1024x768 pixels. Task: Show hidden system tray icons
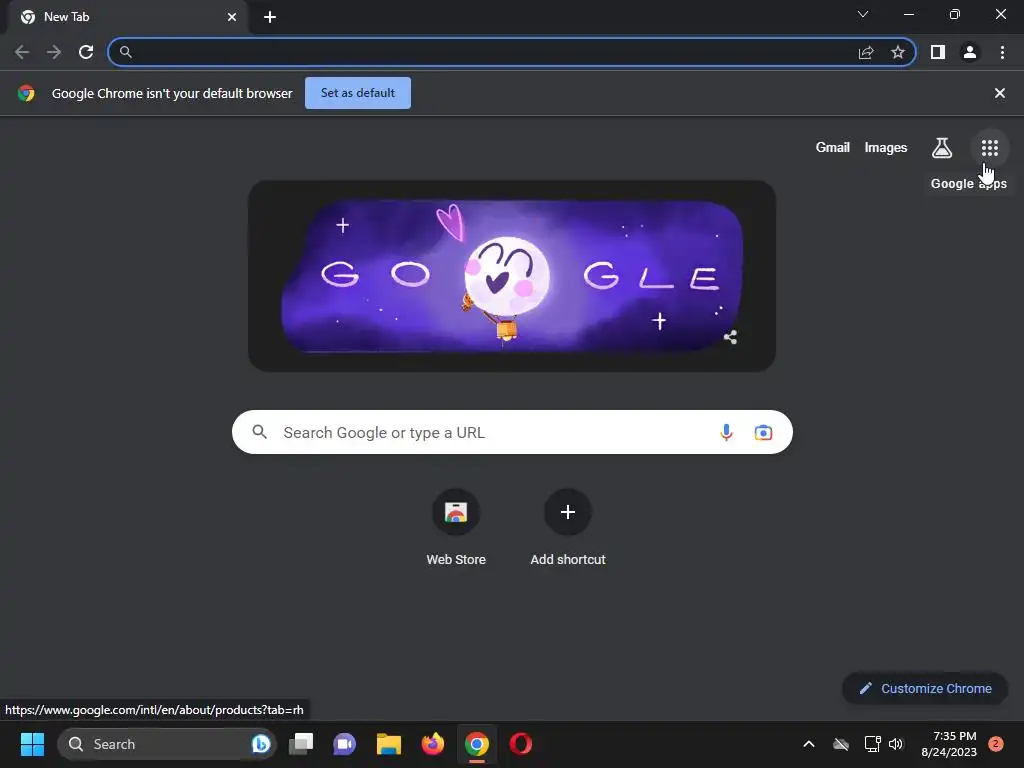click(x=808, y=744)
